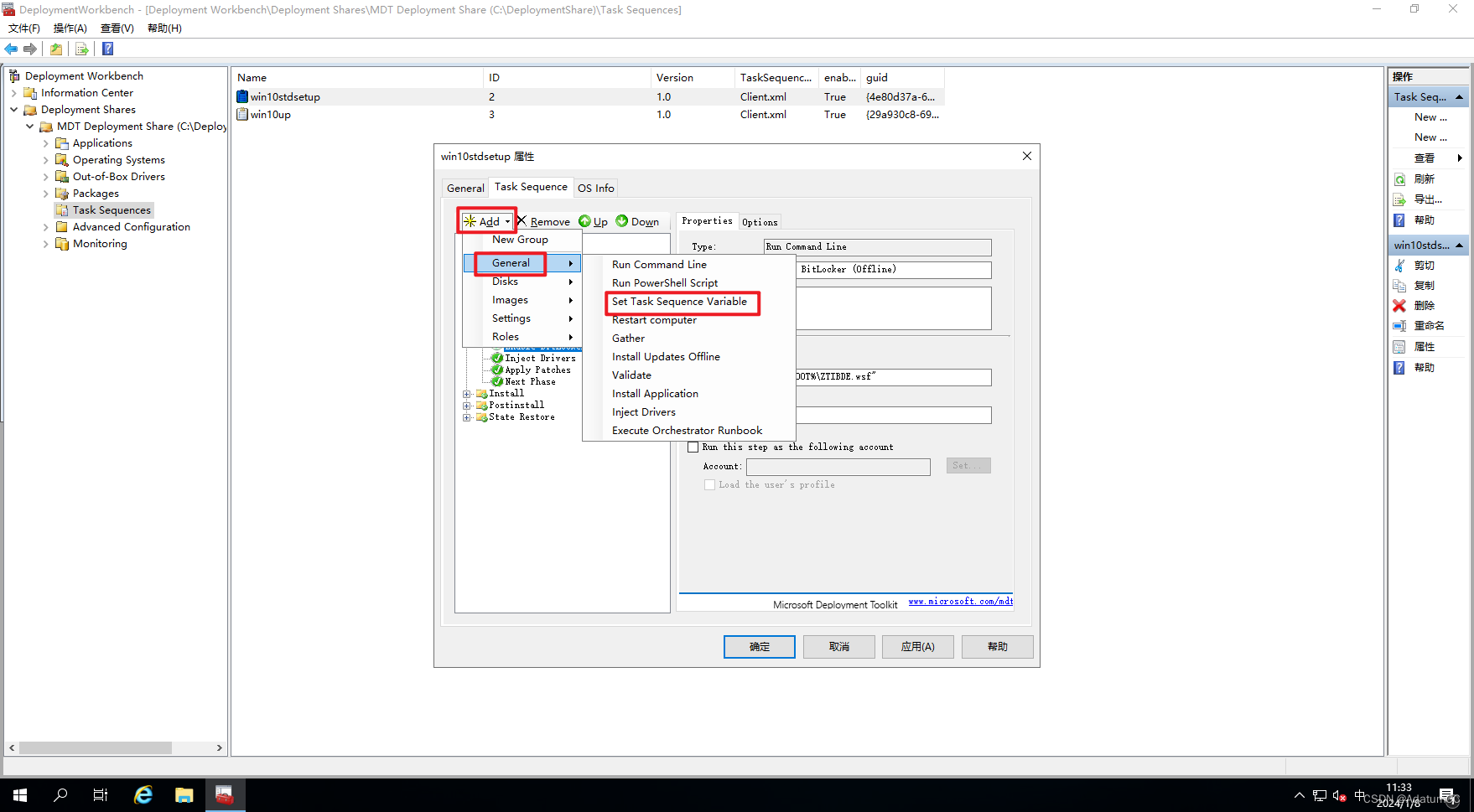The image size is (1474, 812).
Task: Select Inject Drivers step in sequence
Action: click(x=540, y=359)
